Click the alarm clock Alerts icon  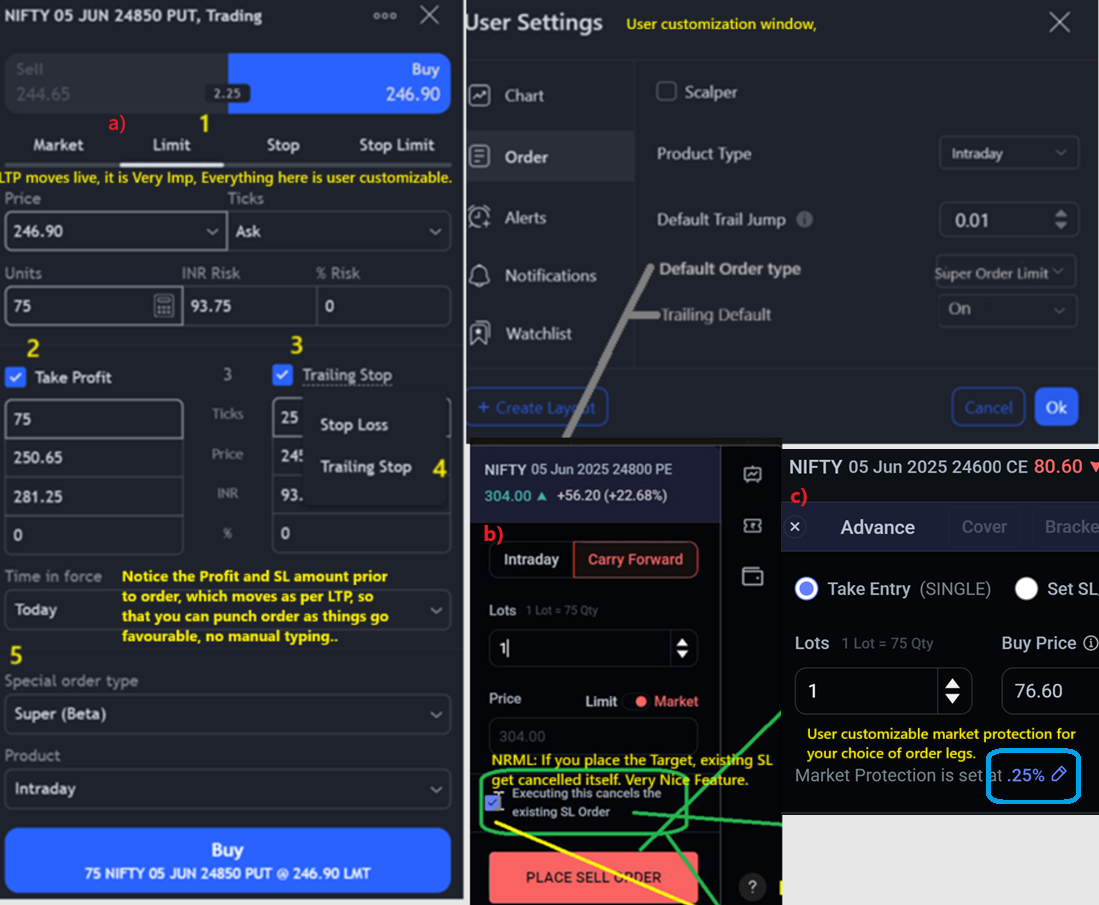click(479, 217)
